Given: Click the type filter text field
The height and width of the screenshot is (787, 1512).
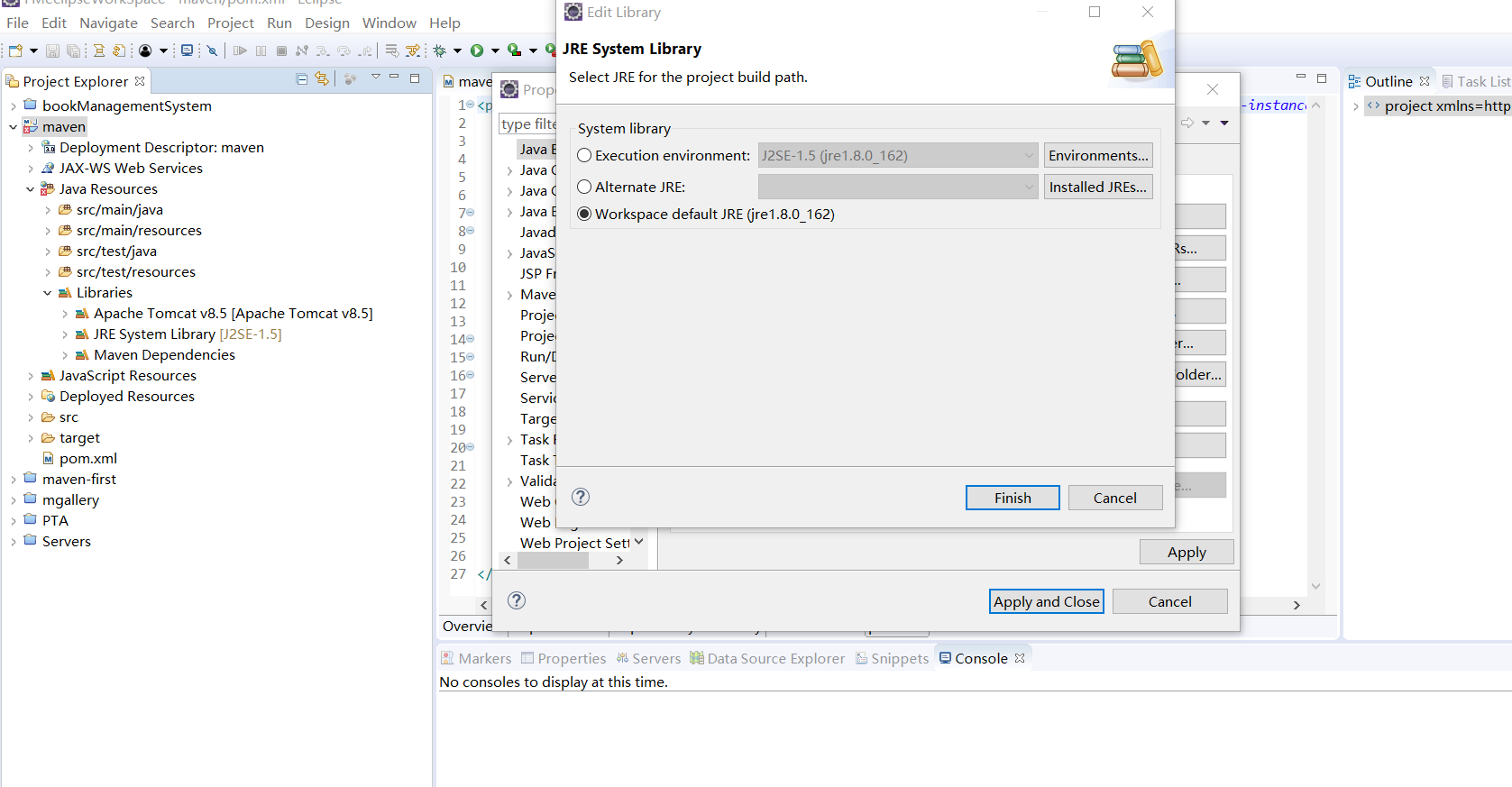Looking at the screenshot, I should coord(528,124).
